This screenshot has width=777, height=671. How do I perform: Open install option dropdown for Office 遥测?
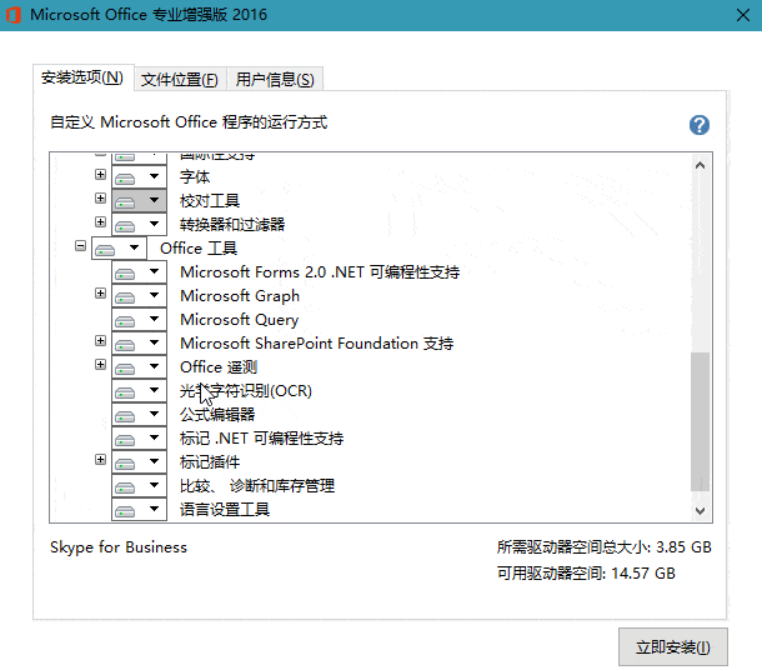pyautogui.click(x=139, y=367)
